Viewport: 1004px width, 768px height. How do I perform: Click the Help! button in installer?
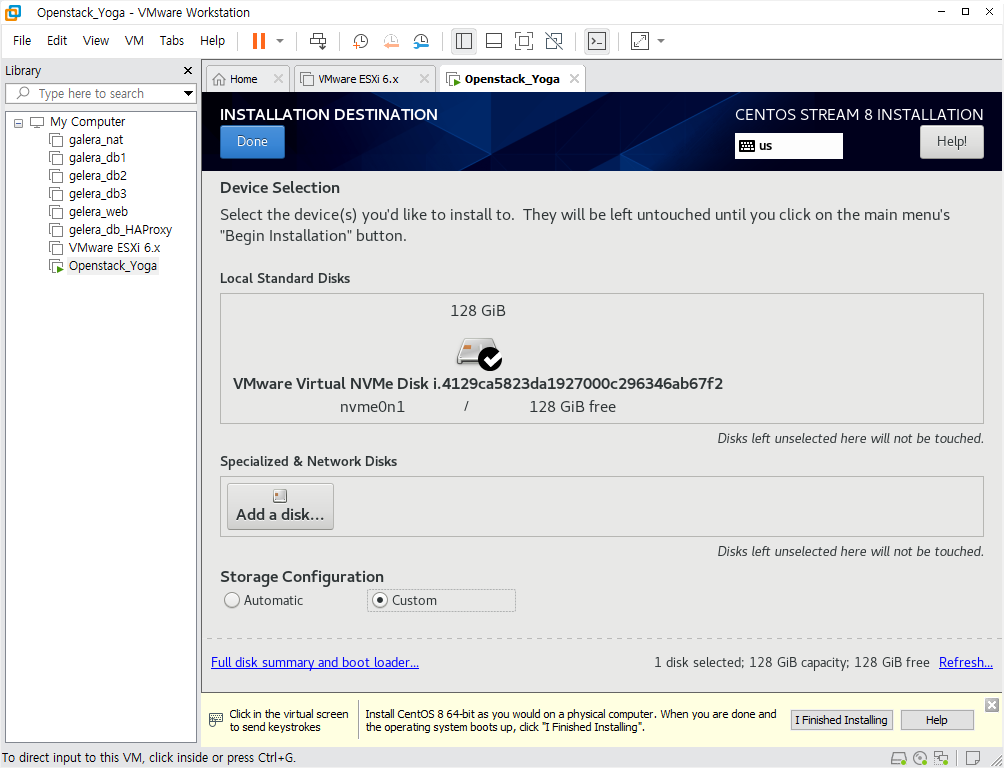tap(951, 142)
